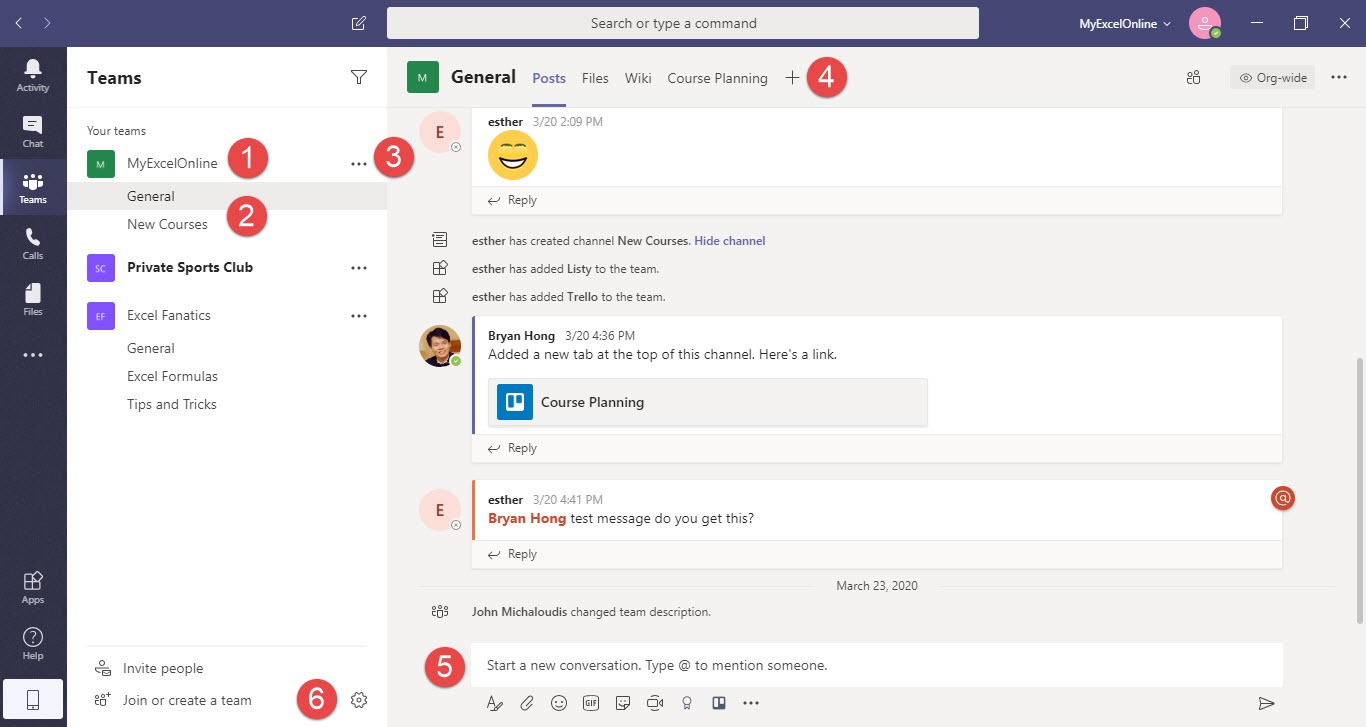The image size is (1366, 727).
Task: Click the "Your teams" heading text
Action: [x=116, y=131]
